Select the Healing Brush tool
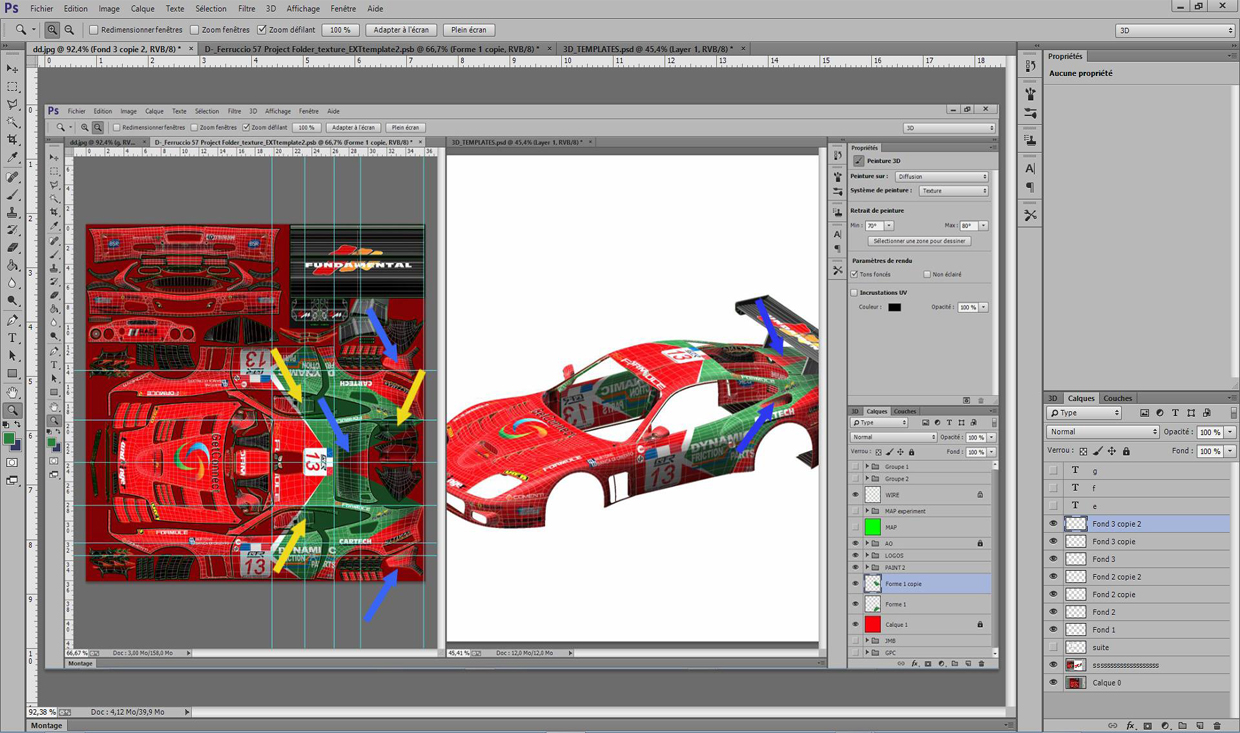1240x733 pixels. point(13,178)
